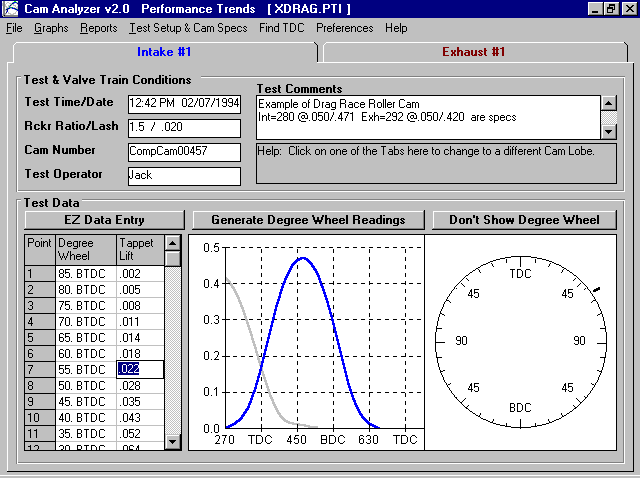The height and width of the screenshot is (480, 640).
Task: Click the row header for point 1
Action: [40, 273]
